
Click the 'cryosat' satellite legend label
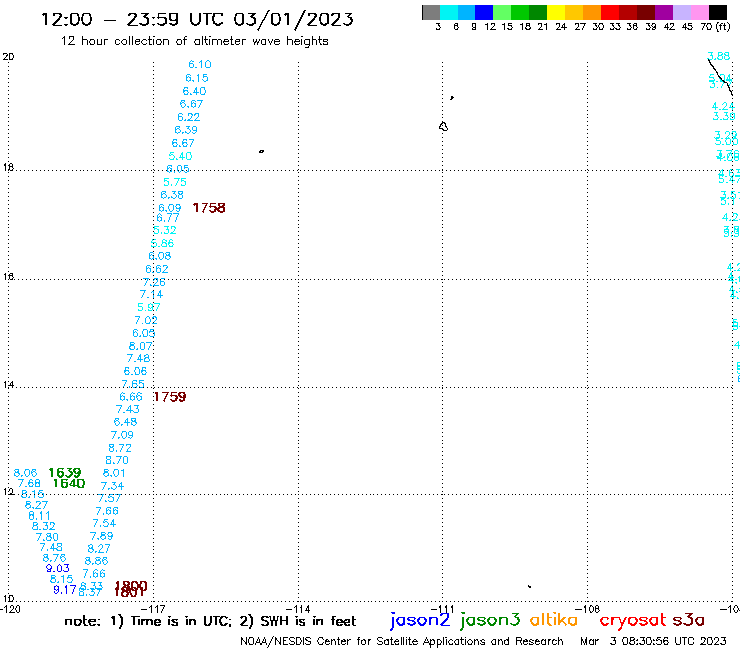[x=632, y=620]
